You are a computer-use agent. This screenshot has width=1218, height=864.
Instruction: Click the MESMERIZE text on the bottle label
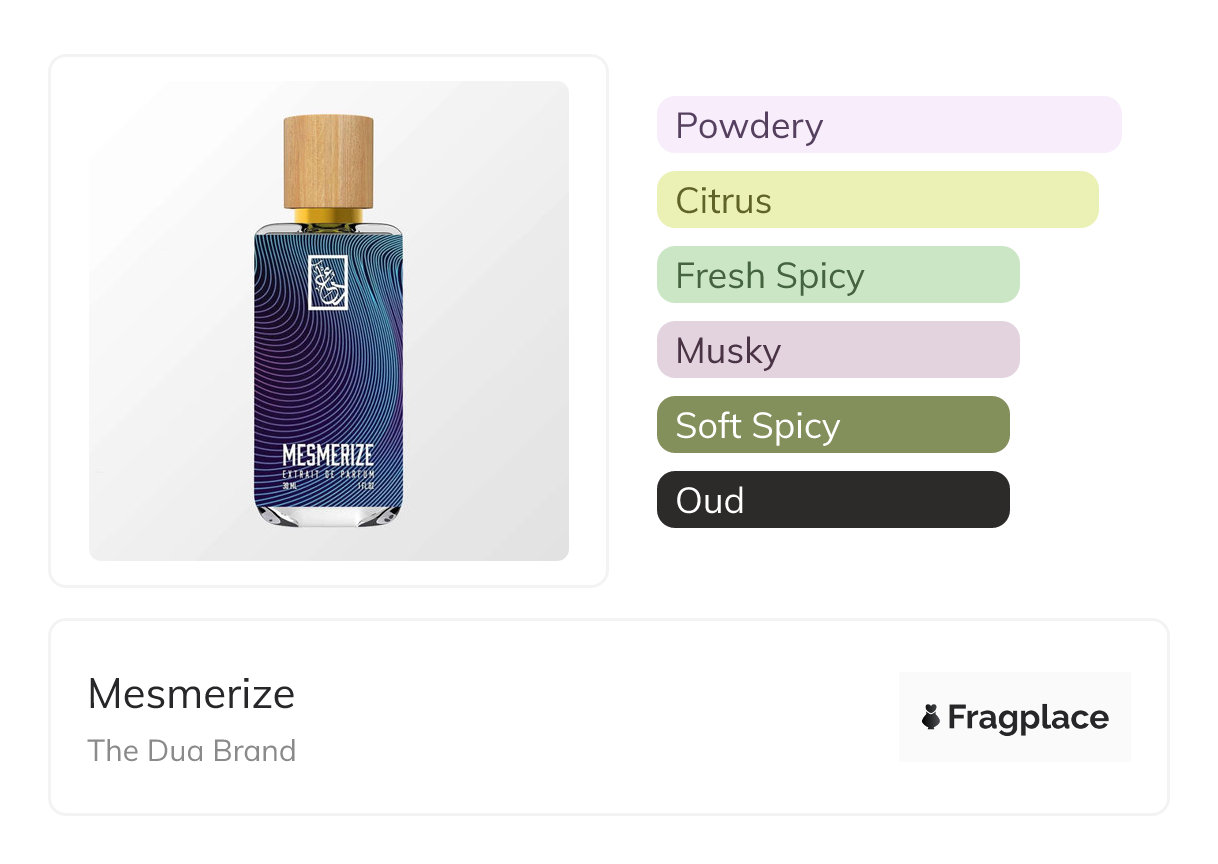click(x=328, y=456)
